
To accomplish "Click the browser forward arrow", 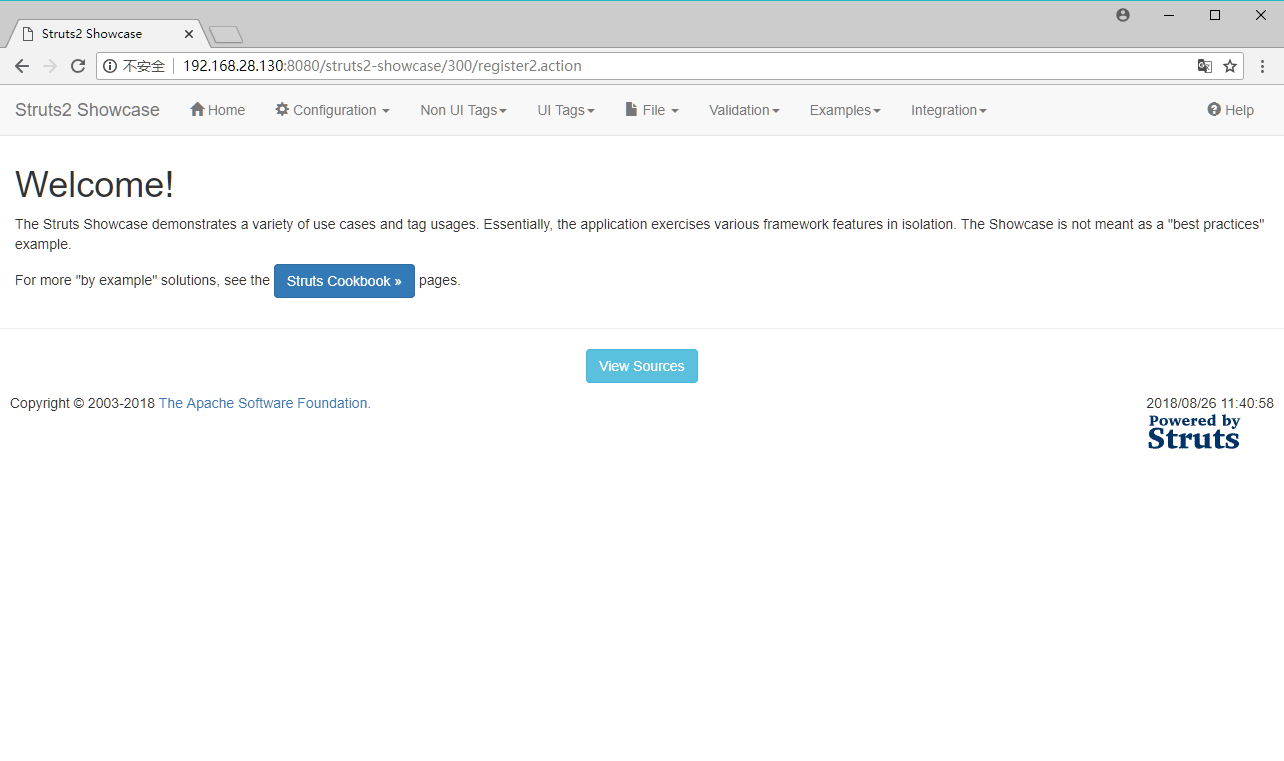I will coord(50,66).
